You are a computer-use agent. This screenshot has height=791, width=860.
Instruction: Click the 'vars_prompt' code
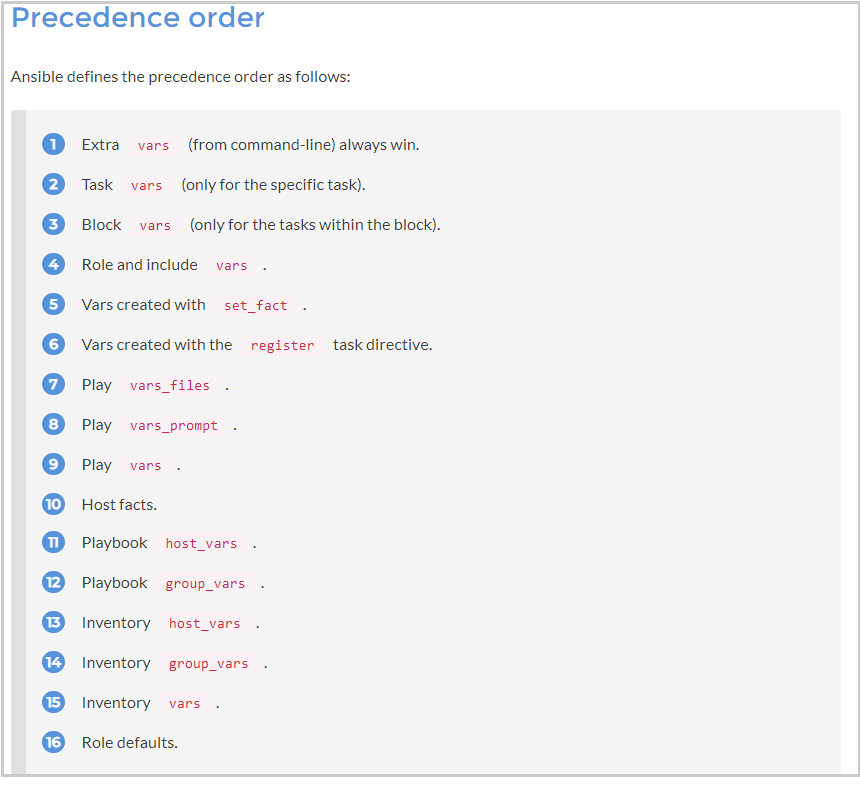(x=174, y=426)
